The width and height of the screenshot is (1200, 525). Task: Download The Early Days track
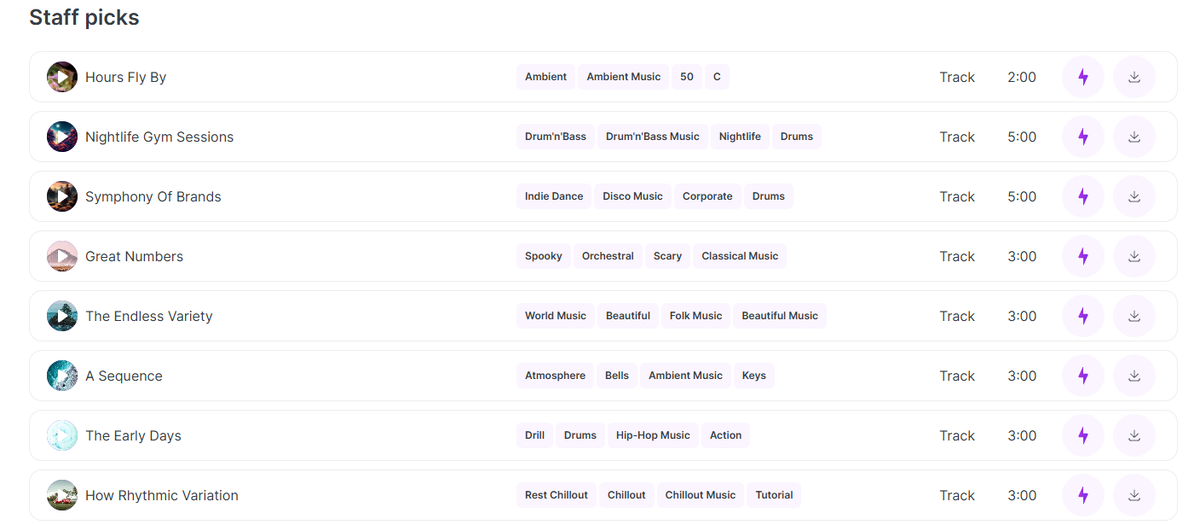point(1134,436)
